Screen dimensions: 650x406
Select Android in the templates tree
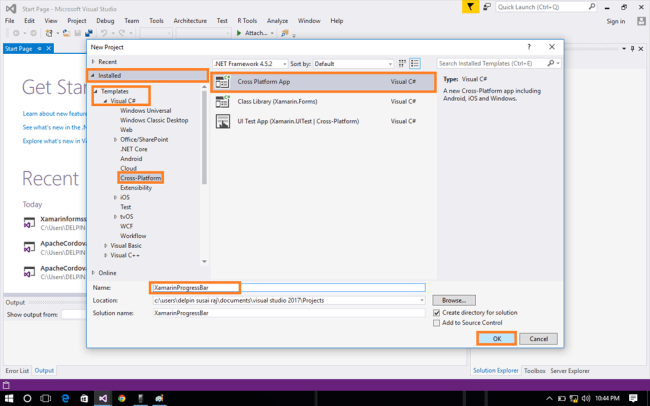coord(131,159)
